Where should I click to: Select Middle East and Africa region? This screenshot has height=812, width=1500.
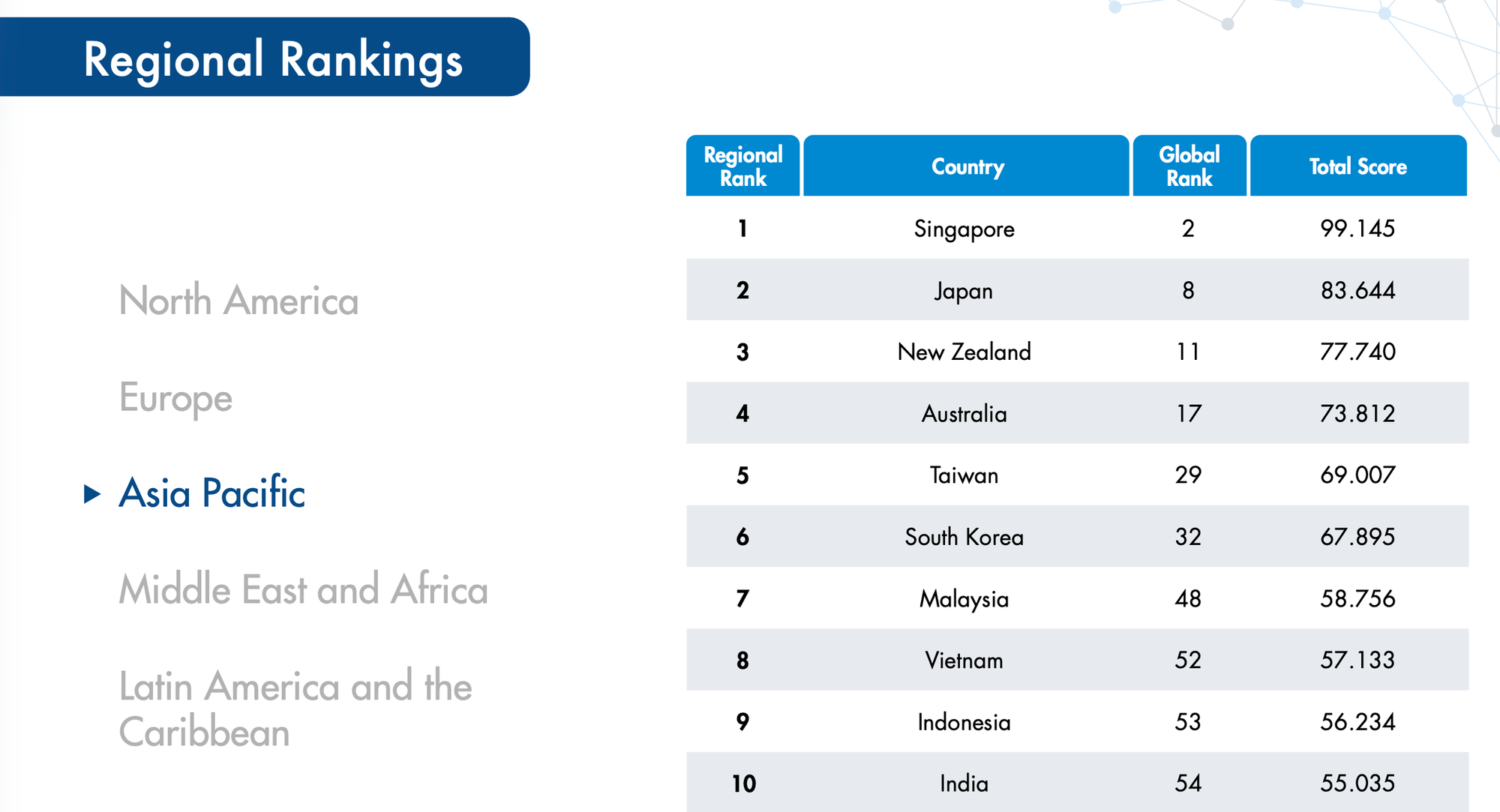coord(303,589)
